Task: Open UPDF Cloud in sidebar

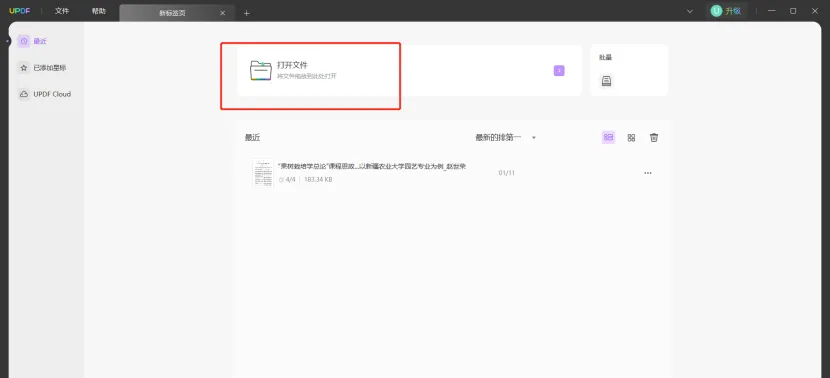Action: [45, 94]
